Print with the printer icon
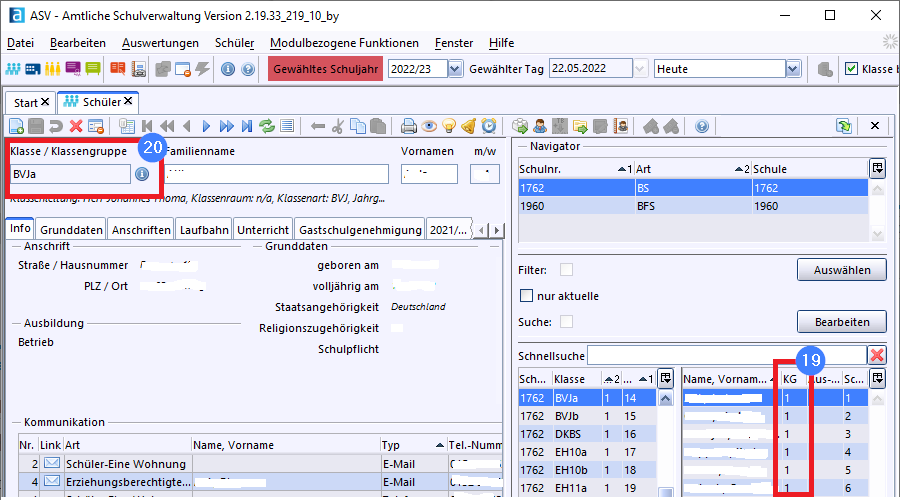The height and width of the screenshot is (500, 900). point(409,126)
